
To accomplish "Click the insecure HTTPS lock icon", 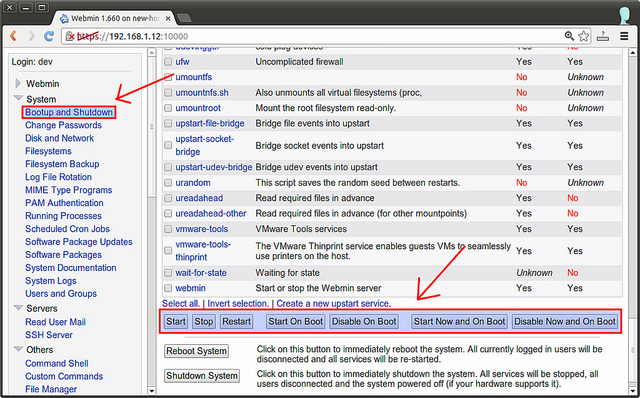I will [x=70, y=36].
